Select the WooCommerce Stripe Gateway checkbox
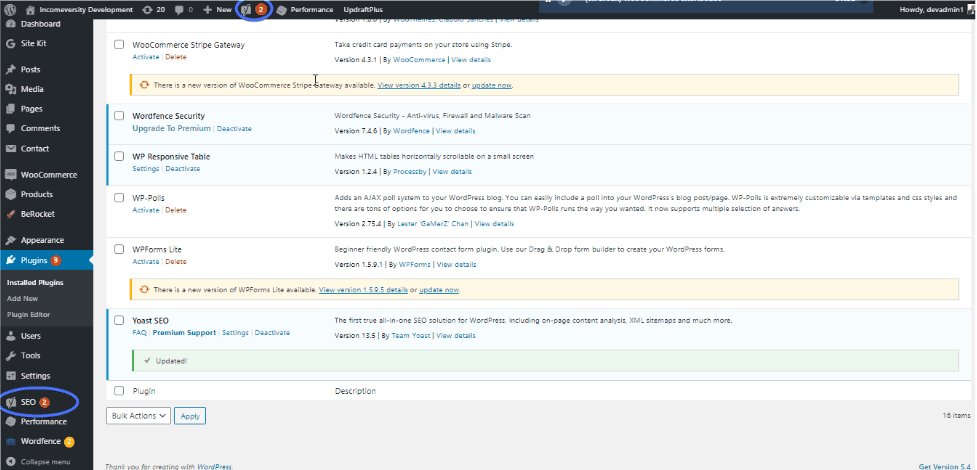Viewport: 977px width, 470px height. (x=119, y=45)
